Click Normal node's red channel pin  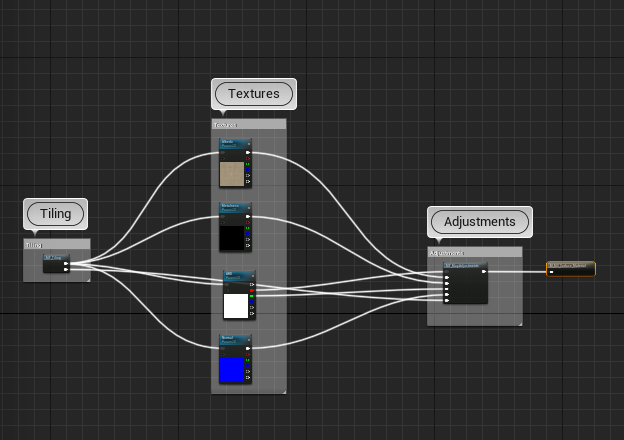tap(248, 354)
